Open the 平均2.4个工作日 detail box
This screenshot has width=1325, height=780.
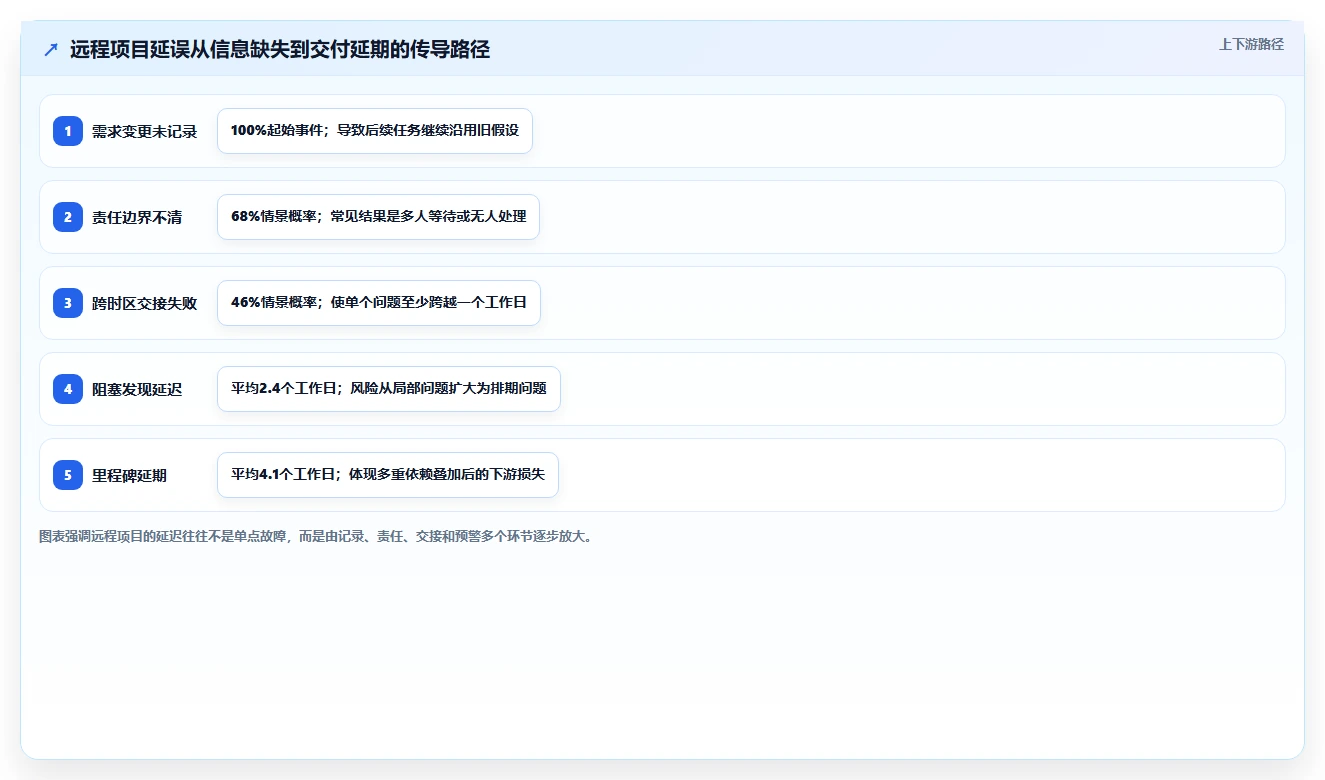pos(389,389)
